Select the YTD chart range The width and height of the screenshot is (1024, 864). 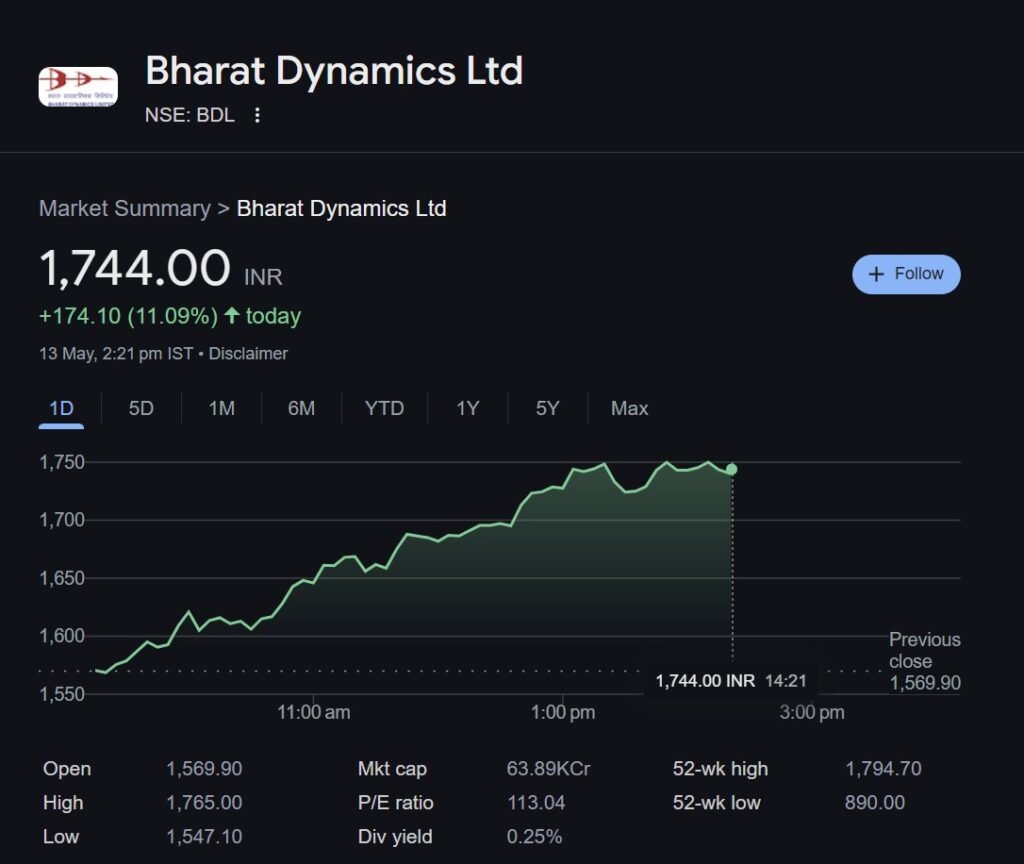click(x=384, y=409)
